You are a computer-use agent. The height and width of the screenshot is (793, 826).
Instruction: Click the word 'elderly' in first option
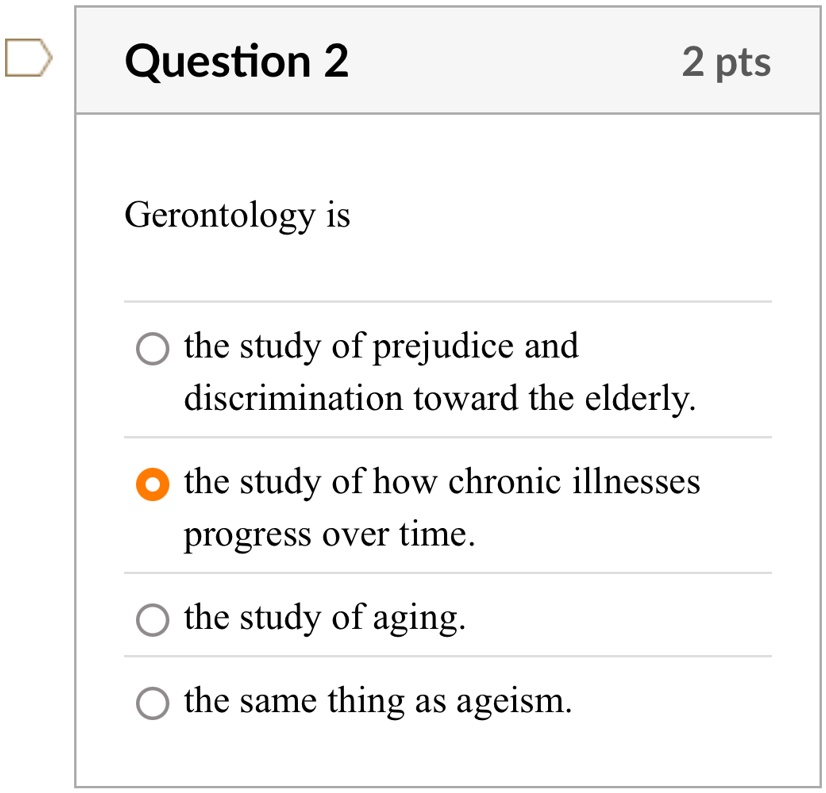tap(636, 399)
